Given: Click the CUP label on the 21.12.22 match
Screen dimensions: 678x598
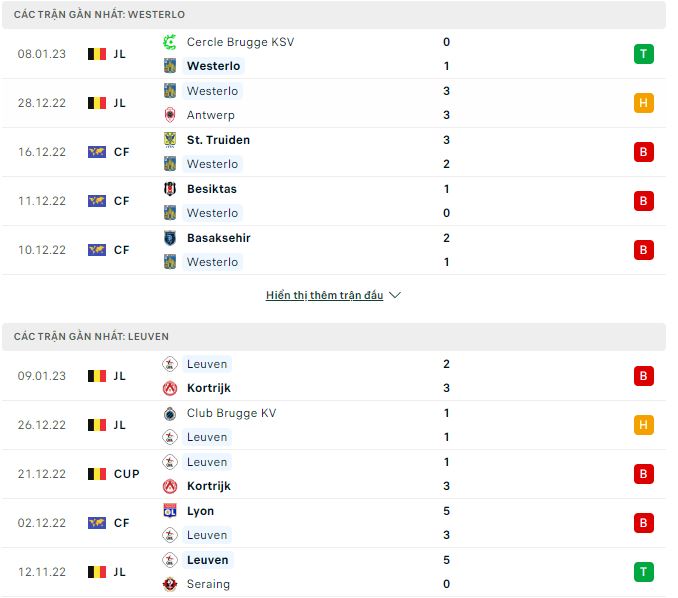Looking at the screenshot, I should [x=127, y=474].
